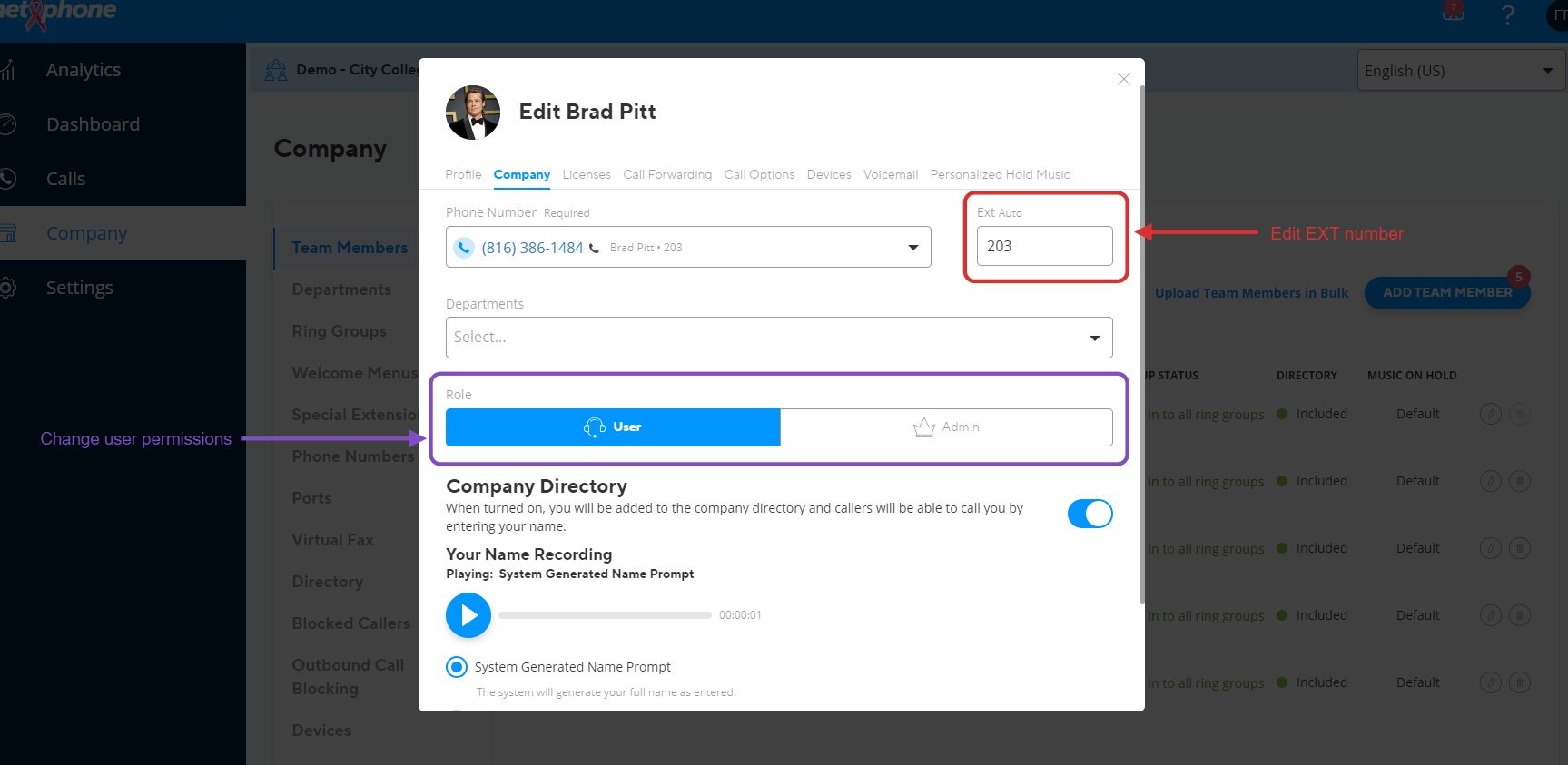Open Settings in the sidebar
Screen dimensions: 1568x765
[x=80, y=288]
